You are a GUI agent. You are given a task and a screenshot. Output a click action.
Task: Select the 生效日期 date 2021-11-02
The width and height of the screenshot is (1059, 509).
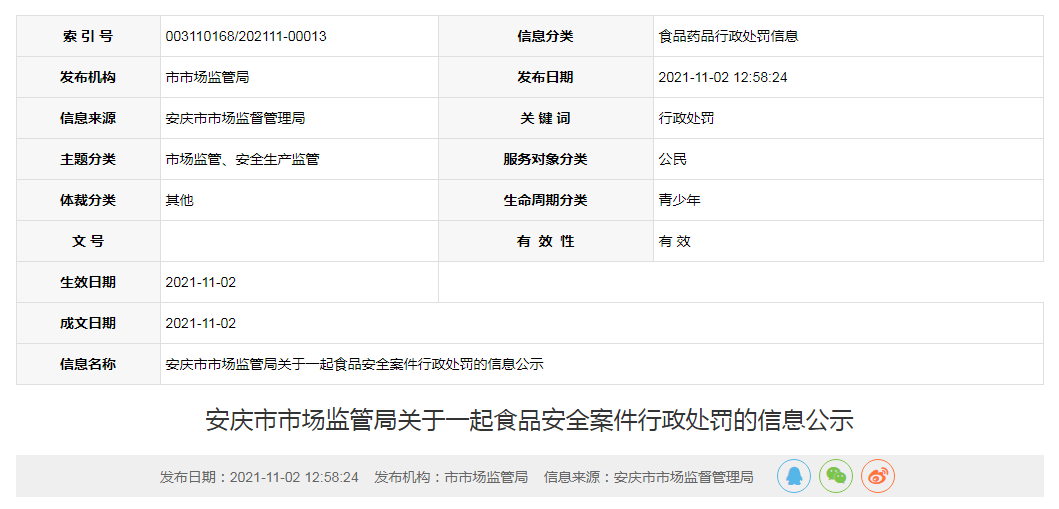click(x=201, y=283)
